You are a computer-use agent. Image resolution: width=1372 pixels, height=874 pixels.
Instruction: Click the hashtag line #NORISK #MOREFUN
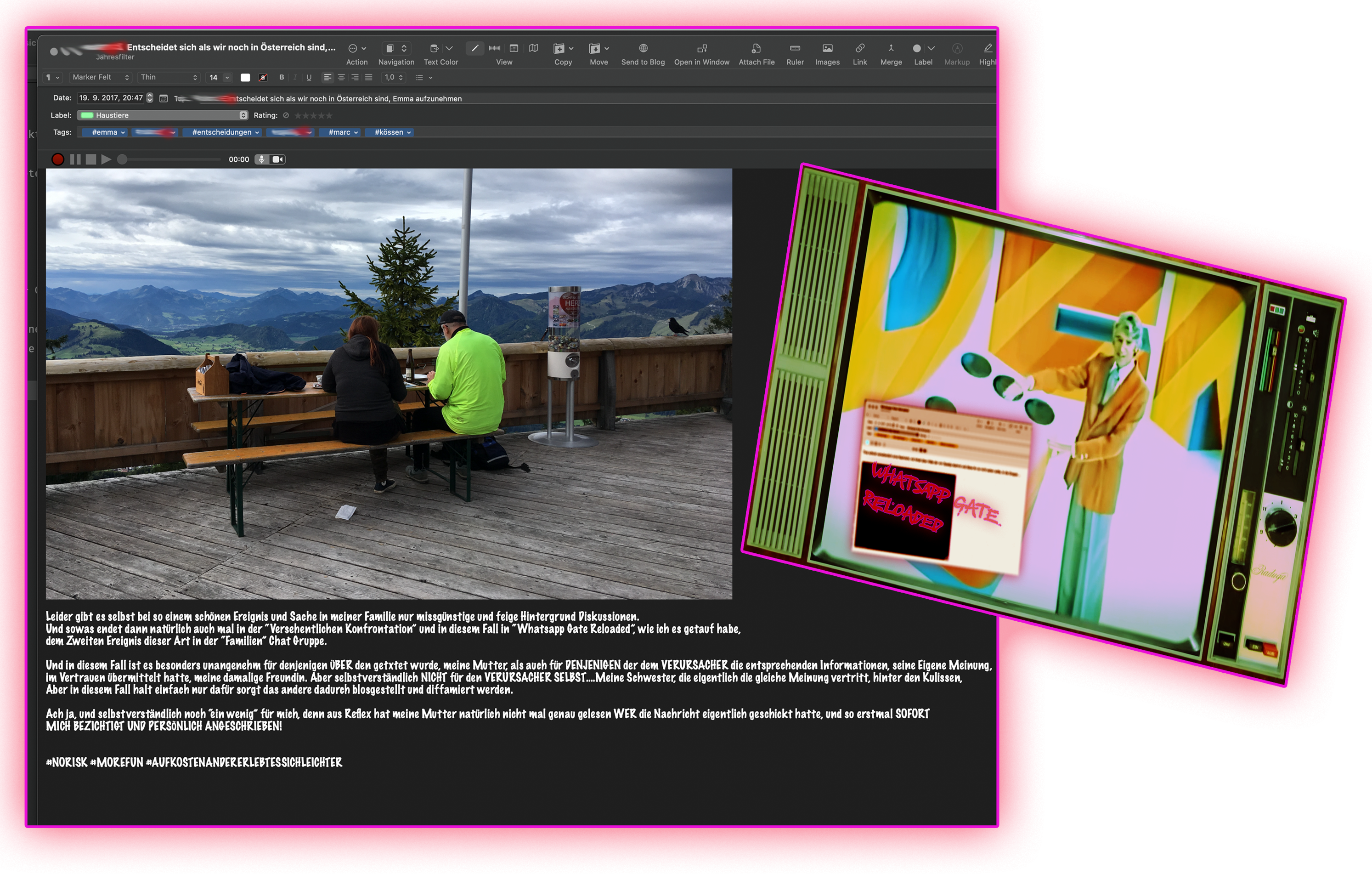194,763
